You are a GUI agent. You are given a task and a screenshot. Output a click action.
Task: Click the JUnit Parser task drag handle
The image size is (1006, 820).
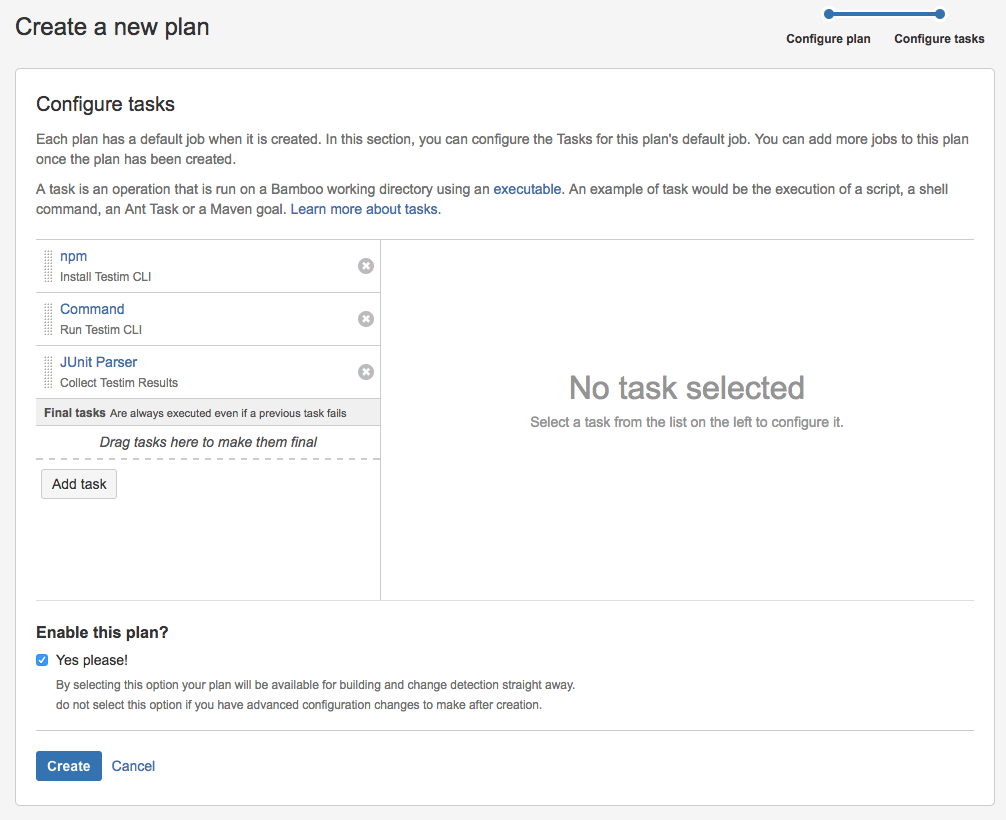(48, 372)
